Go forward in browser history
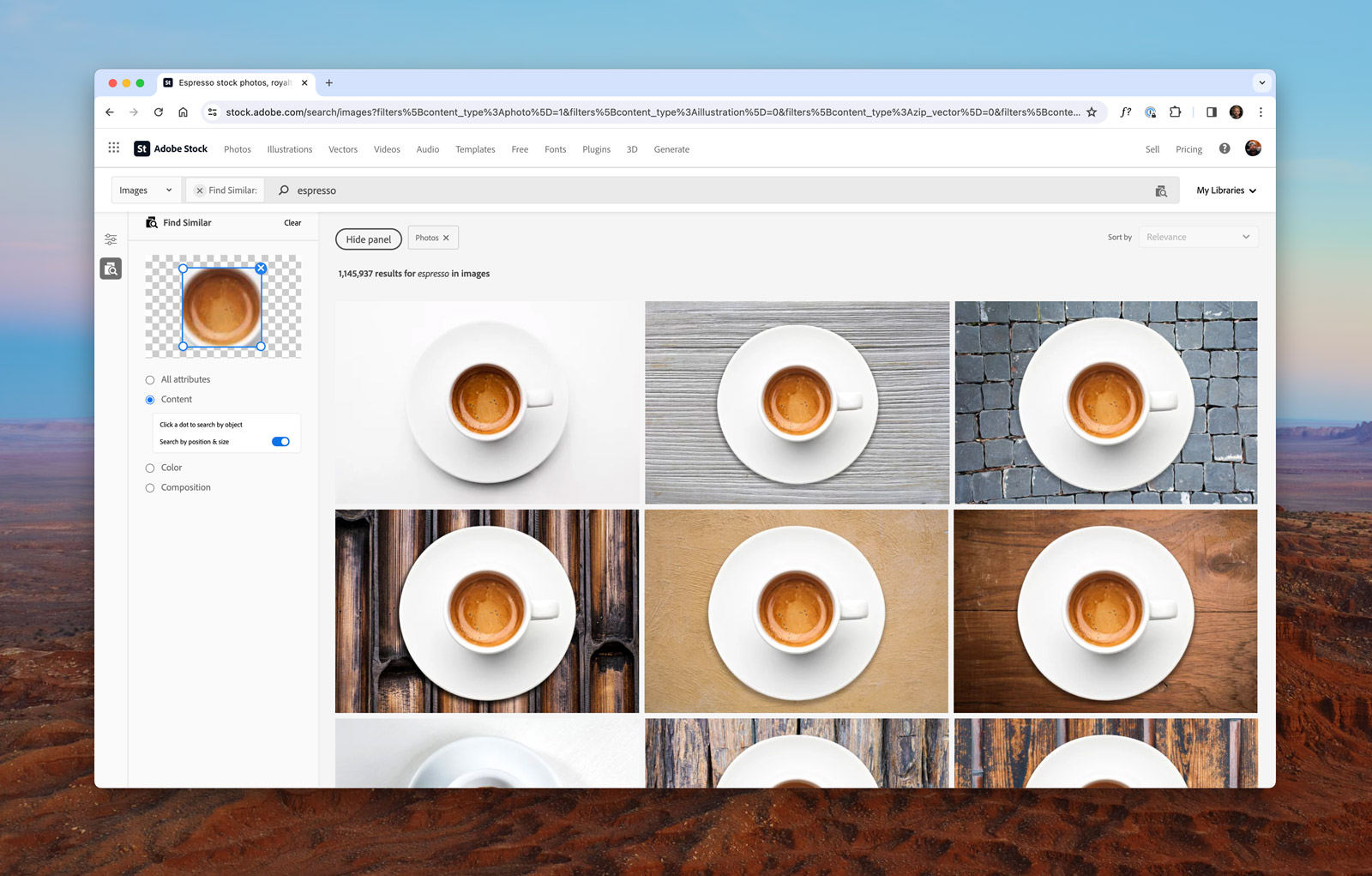This screenshot has height=876, width=1372. 134,112
